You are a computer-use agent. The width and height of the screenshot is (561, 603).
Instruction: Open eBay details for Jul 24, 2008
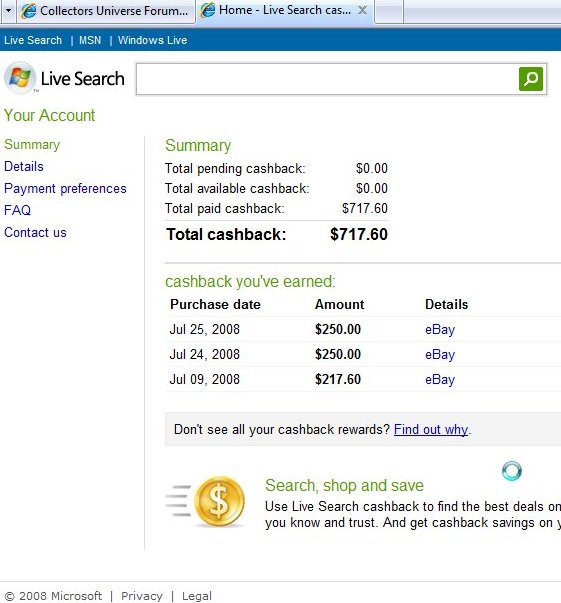click(x=440, y=355)
